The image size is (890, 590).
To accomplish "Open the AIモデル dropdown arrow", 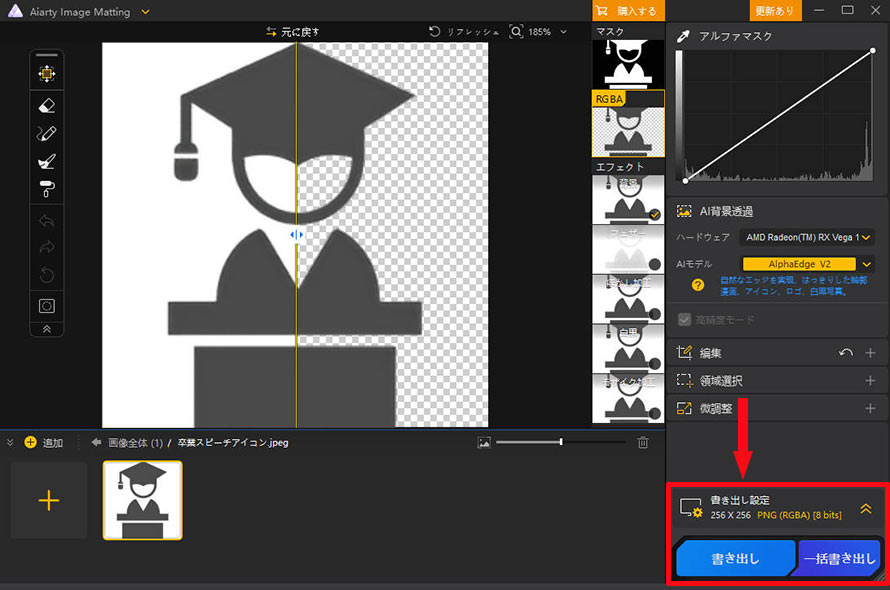I will coord(866,264).
